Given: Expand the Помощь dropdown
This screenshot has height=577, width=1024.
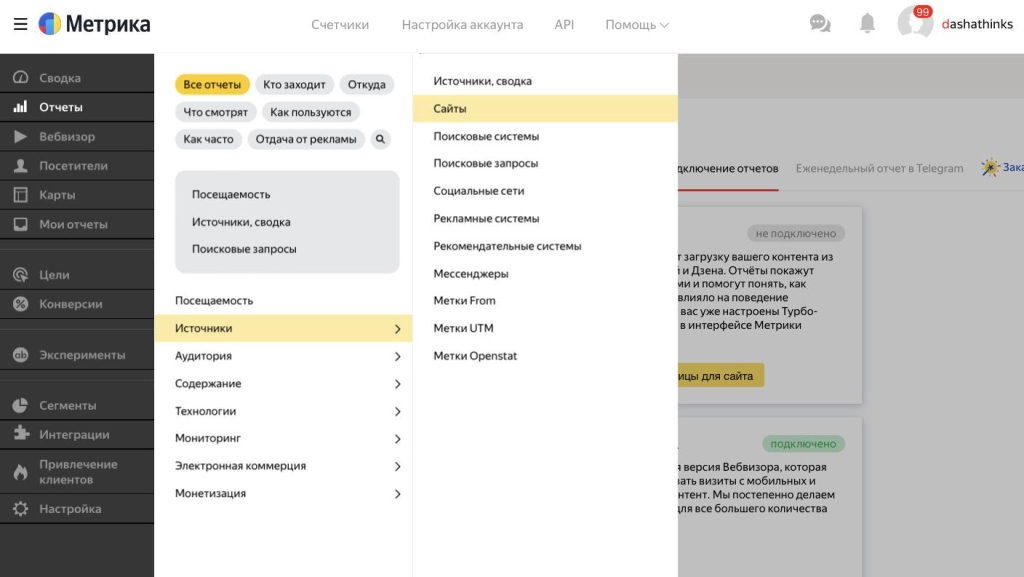Looking at the screenshot, I should click(x=636, y=24).
